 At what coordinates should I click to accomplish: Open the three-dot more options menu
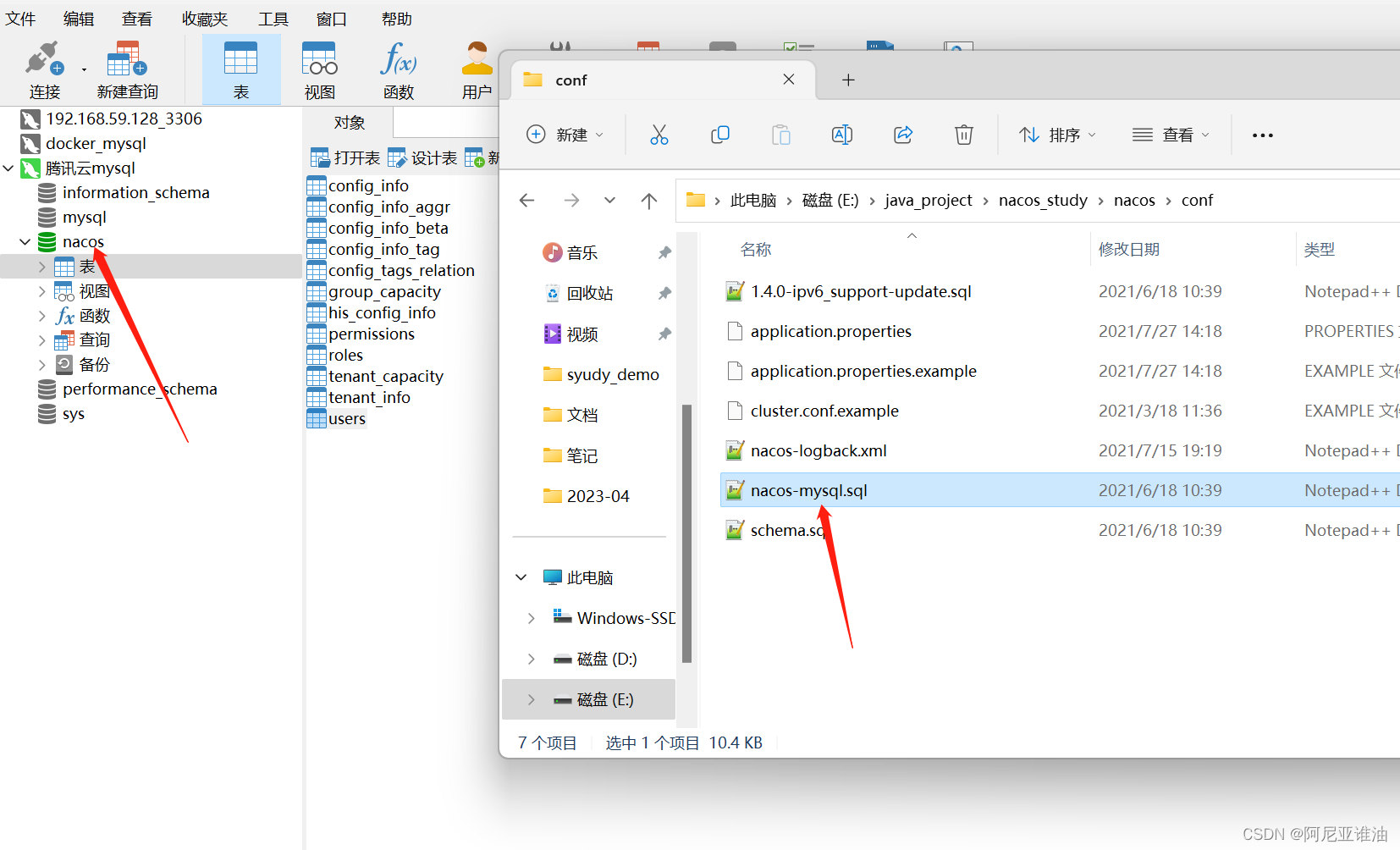click(x=1263, y=135)
